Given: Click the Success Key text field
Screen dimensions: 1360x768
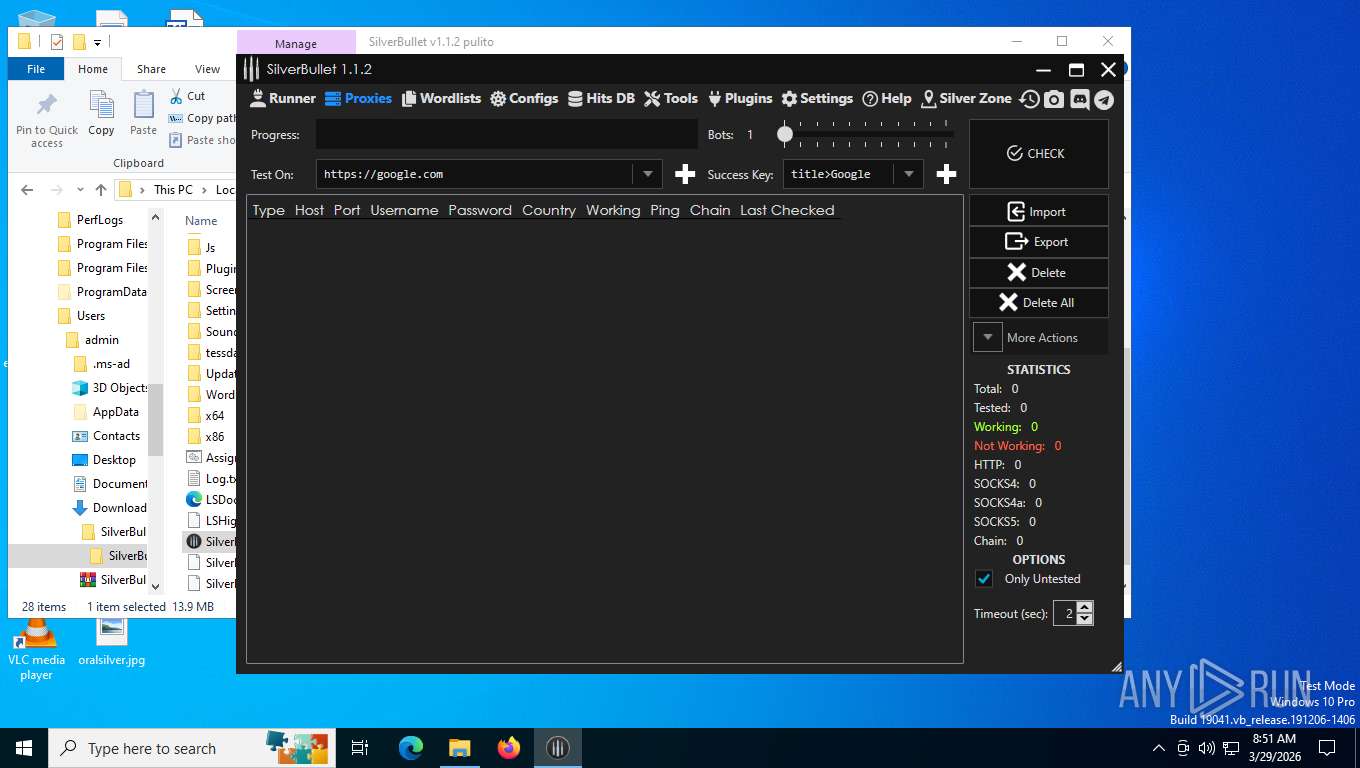Looking at the screenshot, I should coord(839,174).
